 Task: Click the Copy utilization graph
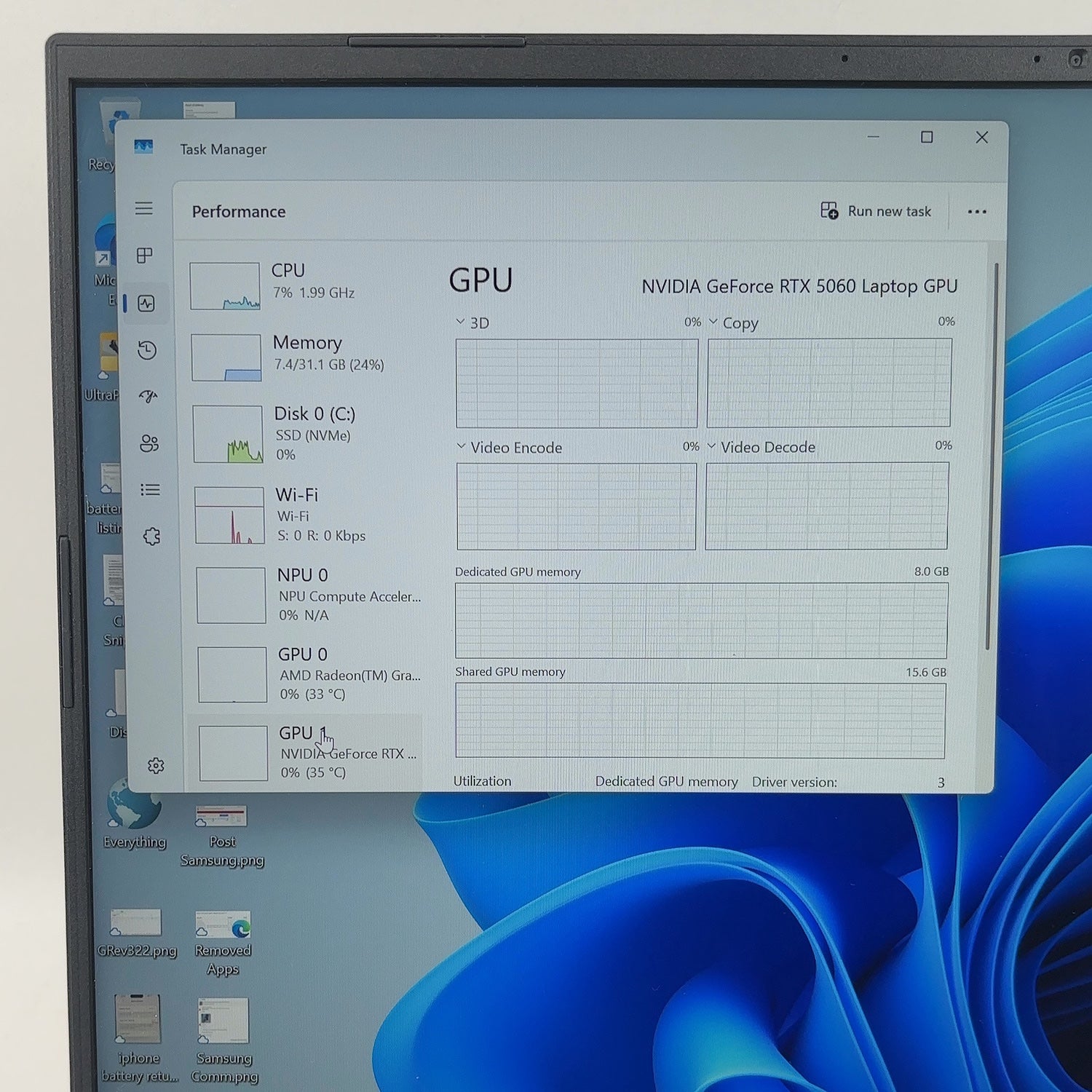click(829, 382)
